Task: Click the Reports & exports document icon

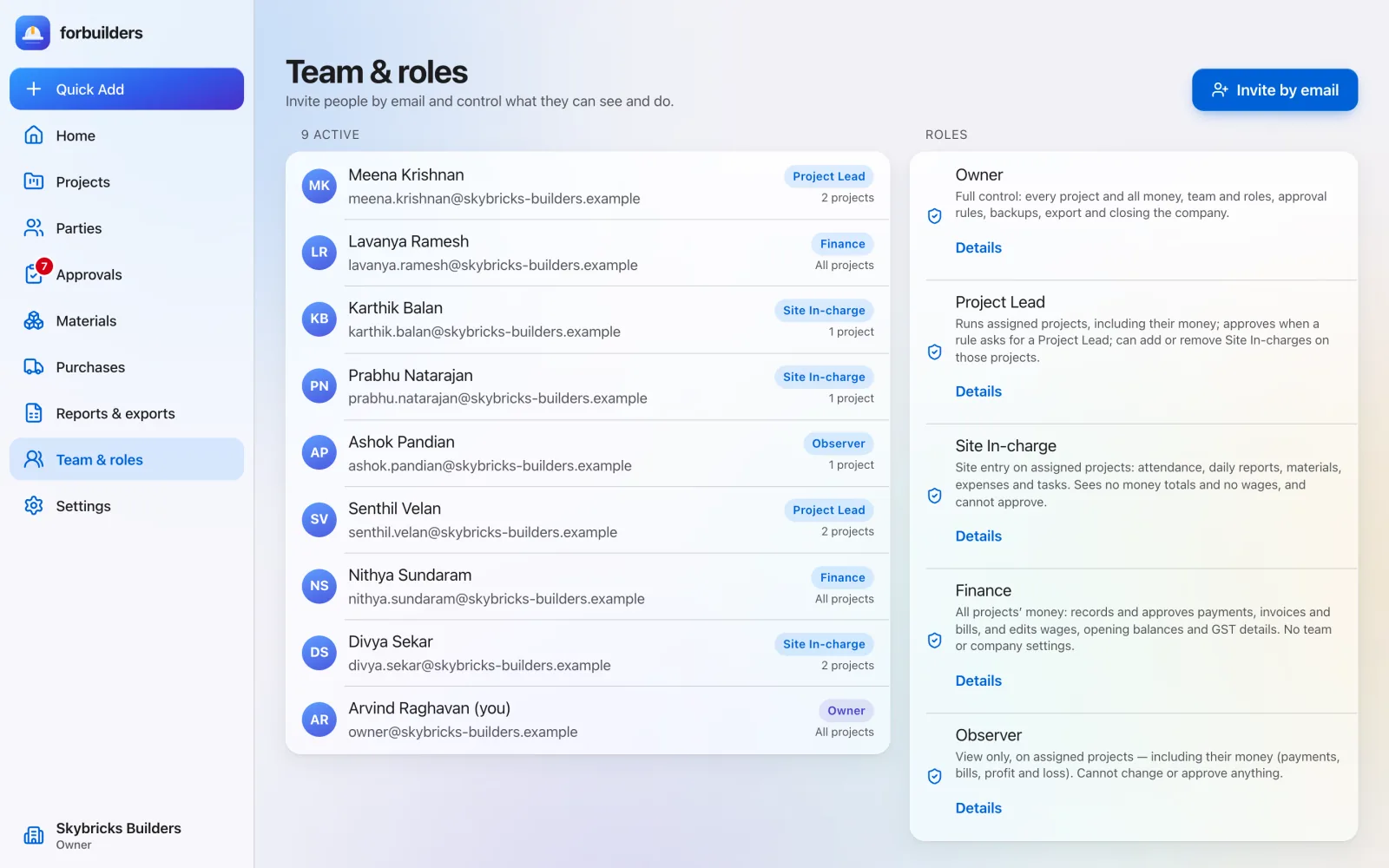Action: coord(34,413)
